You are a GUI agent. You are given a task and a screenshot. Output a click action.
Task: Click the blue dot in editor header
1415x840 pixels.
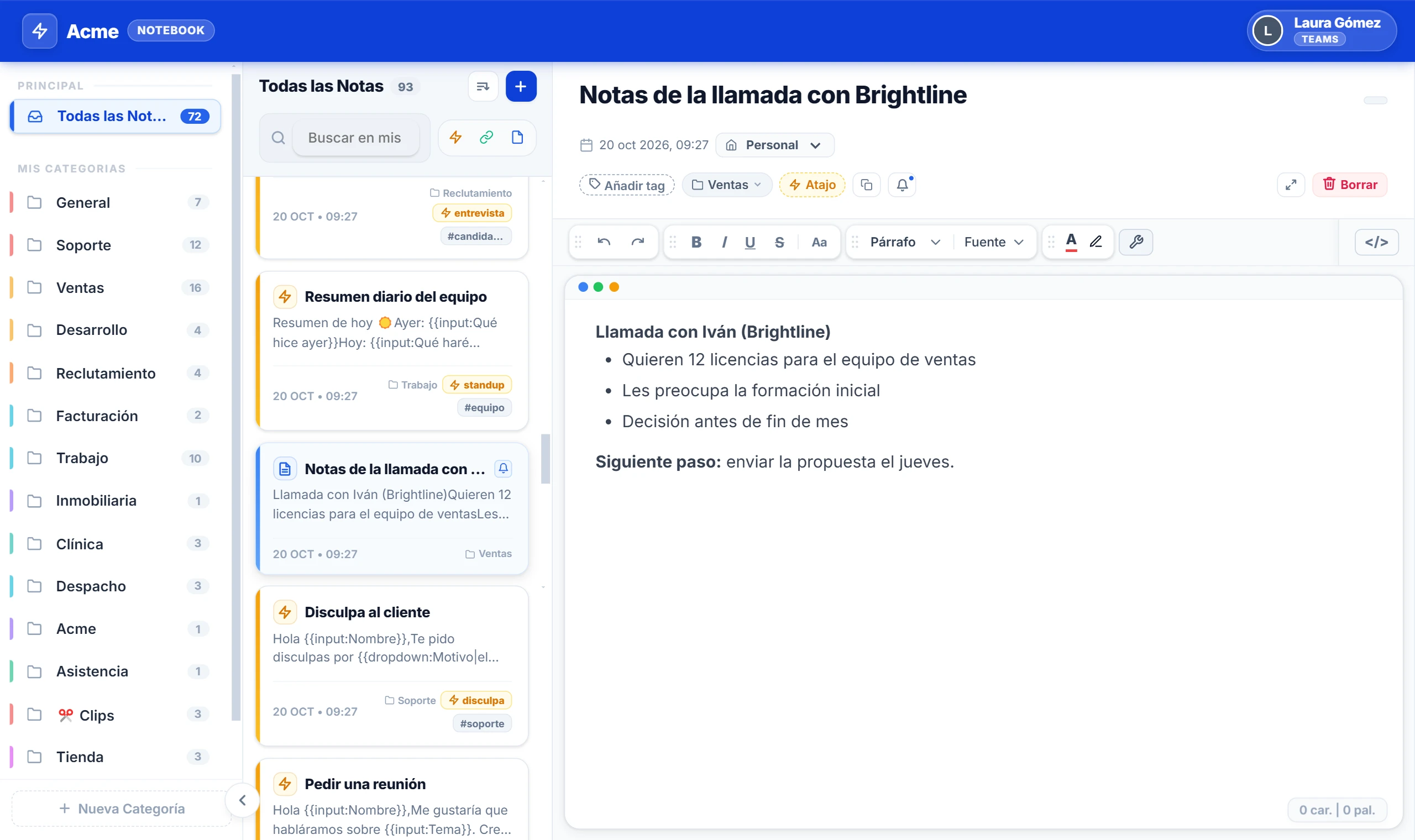[583, 287]
